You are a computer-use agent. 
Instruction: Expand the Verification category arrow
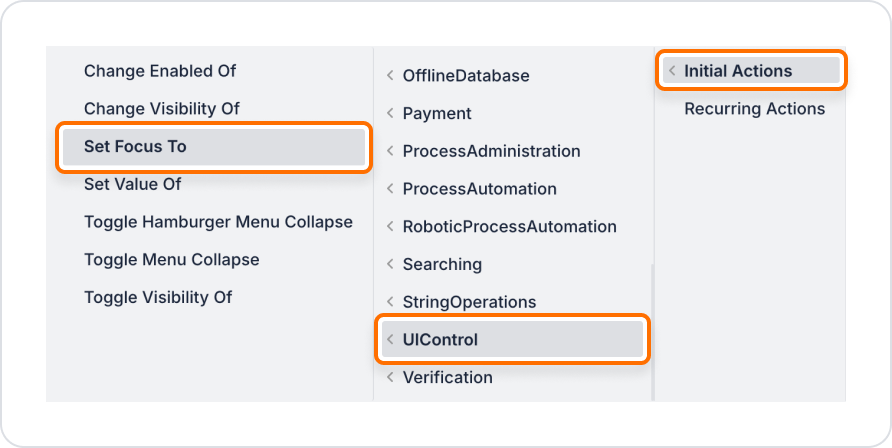coord(390,377)
